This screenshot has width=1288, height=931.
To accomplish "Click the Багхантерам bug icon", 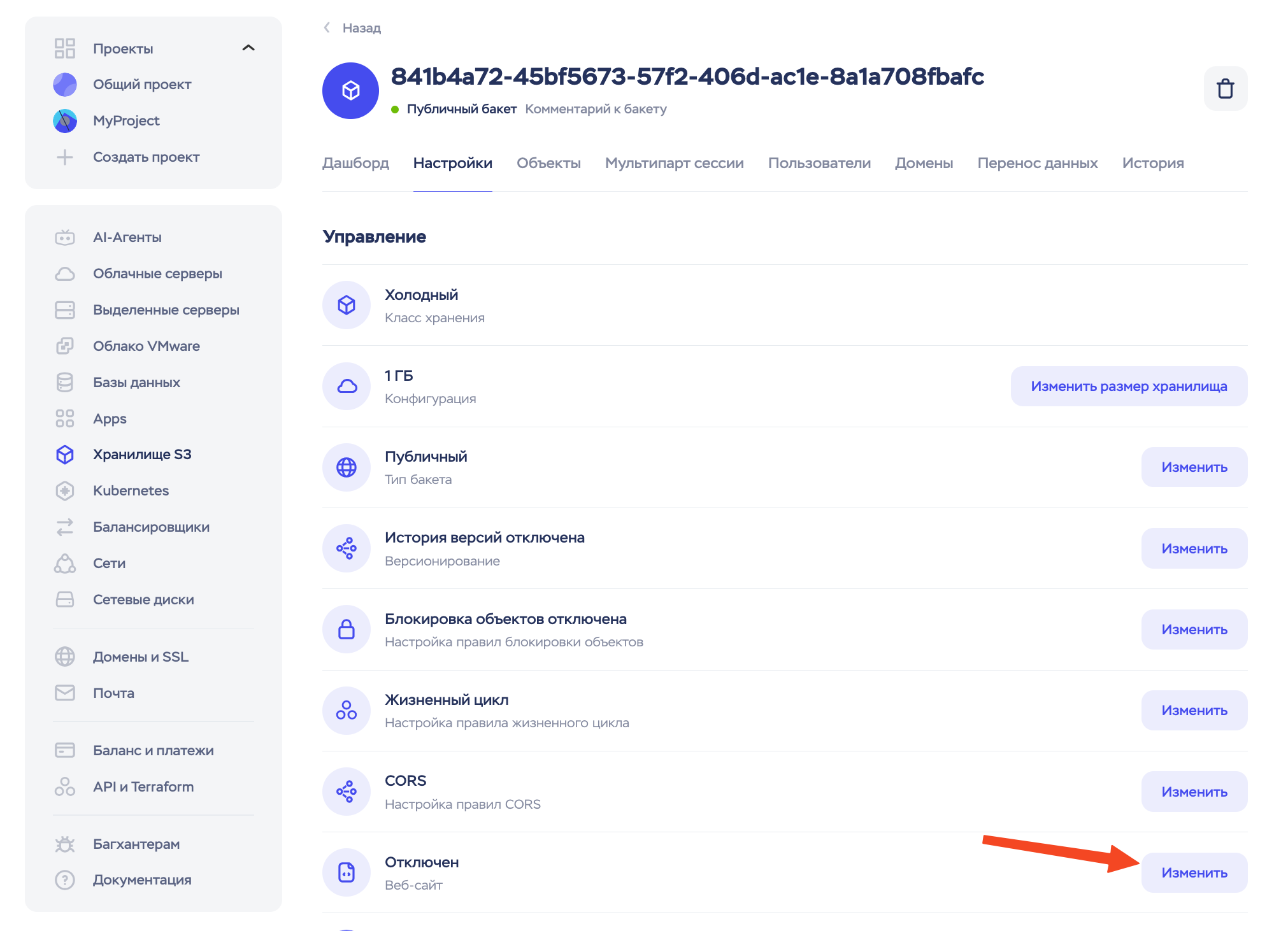I will tap(65, 844).
